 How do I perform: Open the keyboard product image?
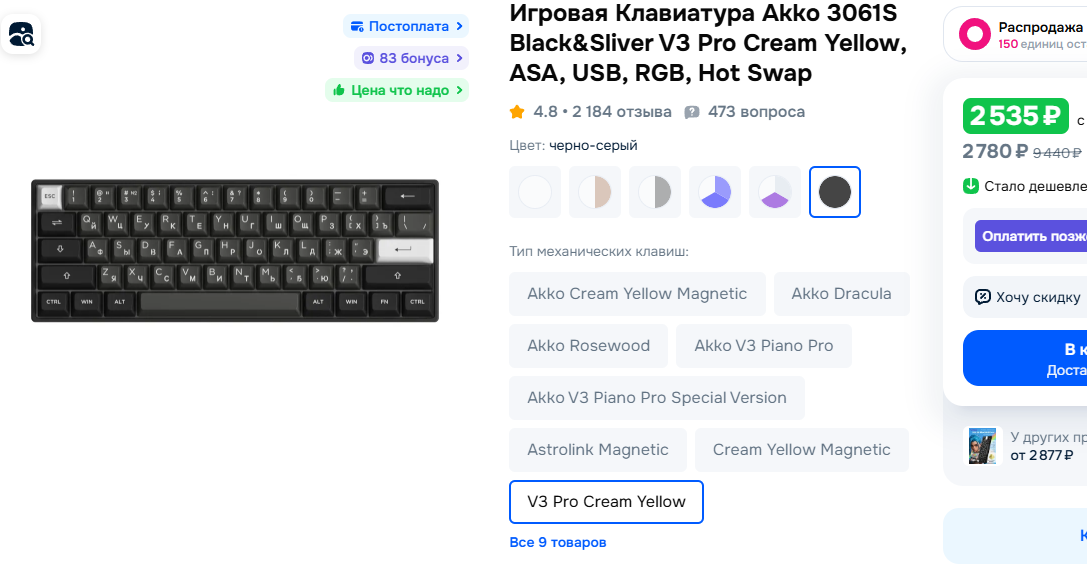point(235,250)
